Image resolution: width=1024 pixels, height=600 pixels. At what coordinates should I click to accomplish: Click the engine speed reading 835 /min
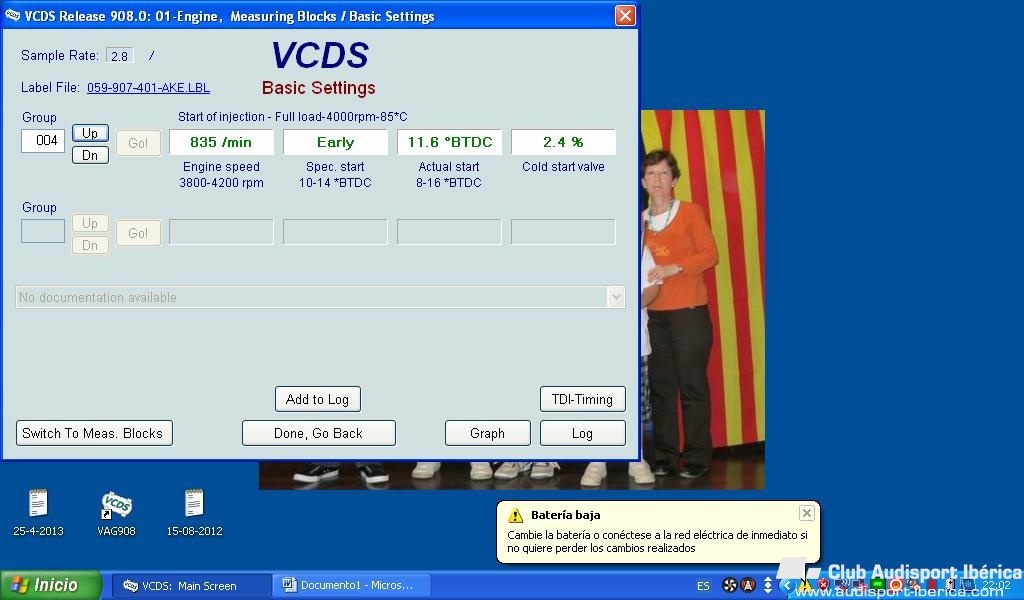221,142
